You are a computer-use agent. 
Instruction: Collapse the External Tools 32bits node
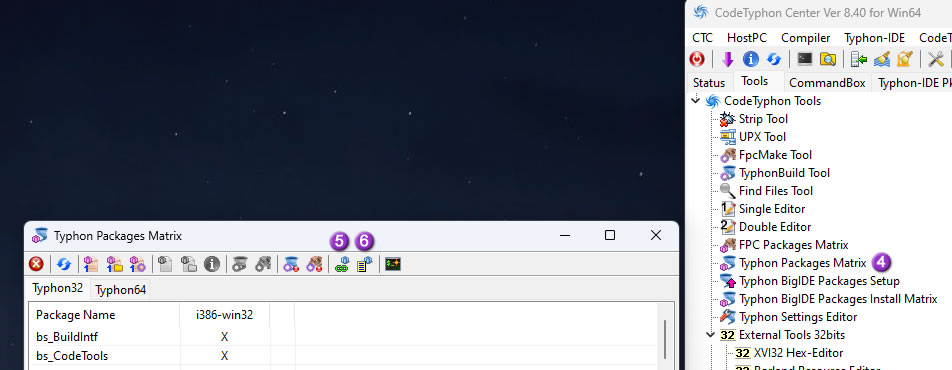710,334
